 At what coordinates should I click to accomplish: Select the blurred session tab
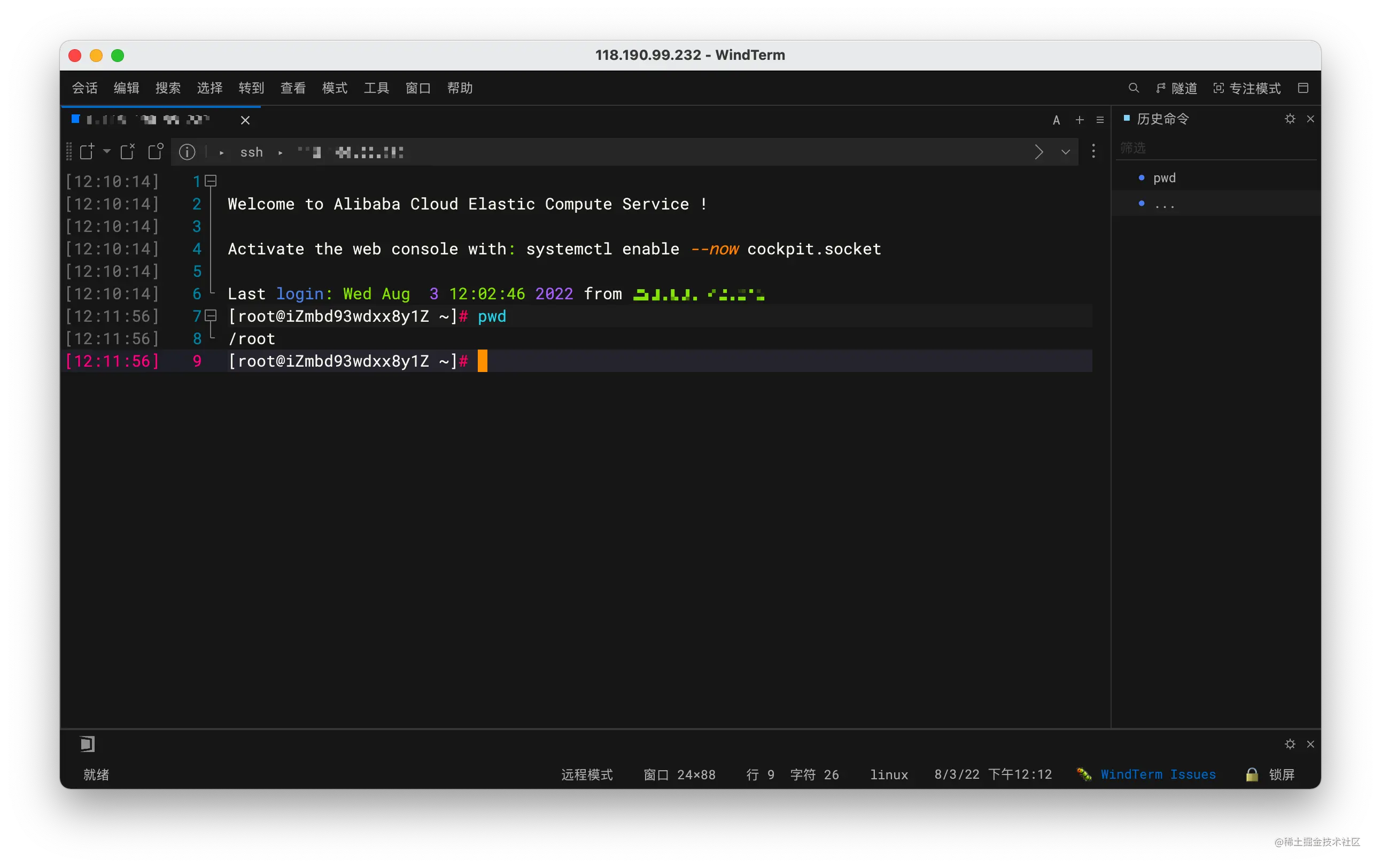(148, 119)
